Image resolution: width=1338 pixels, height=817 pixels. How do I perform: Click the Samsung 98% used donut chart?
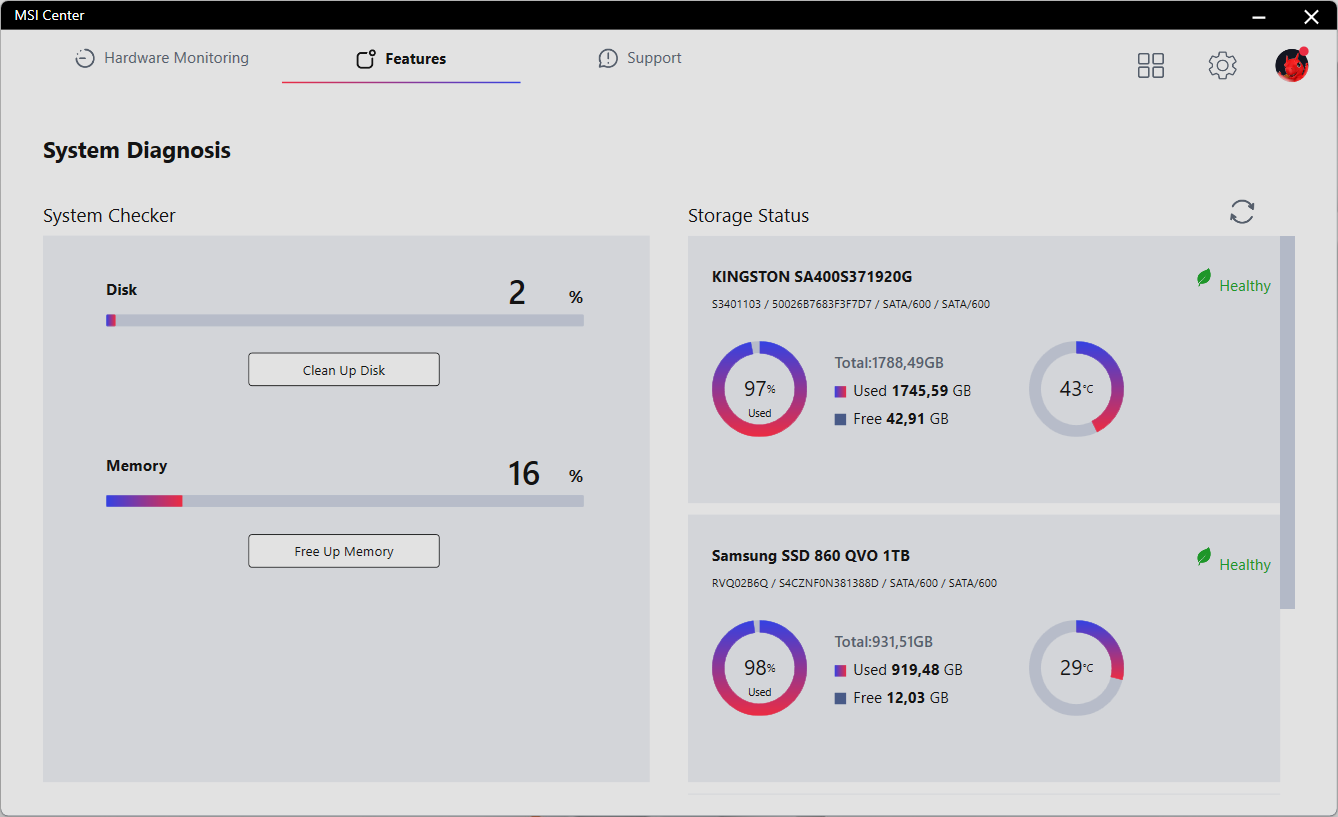tap(760, 668)
